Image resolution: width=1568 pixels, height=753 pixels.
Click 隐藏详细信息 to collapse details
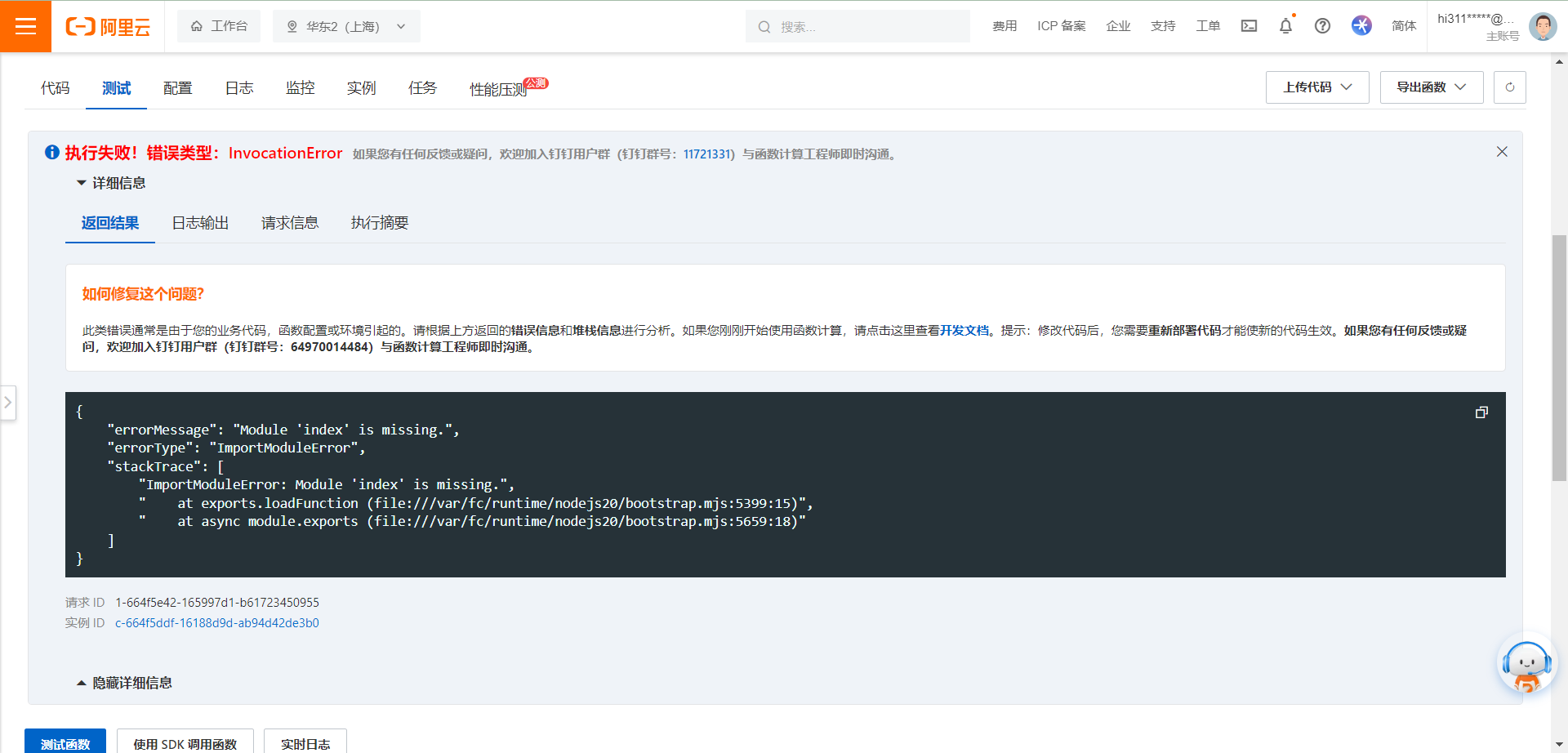coord(124,683)
